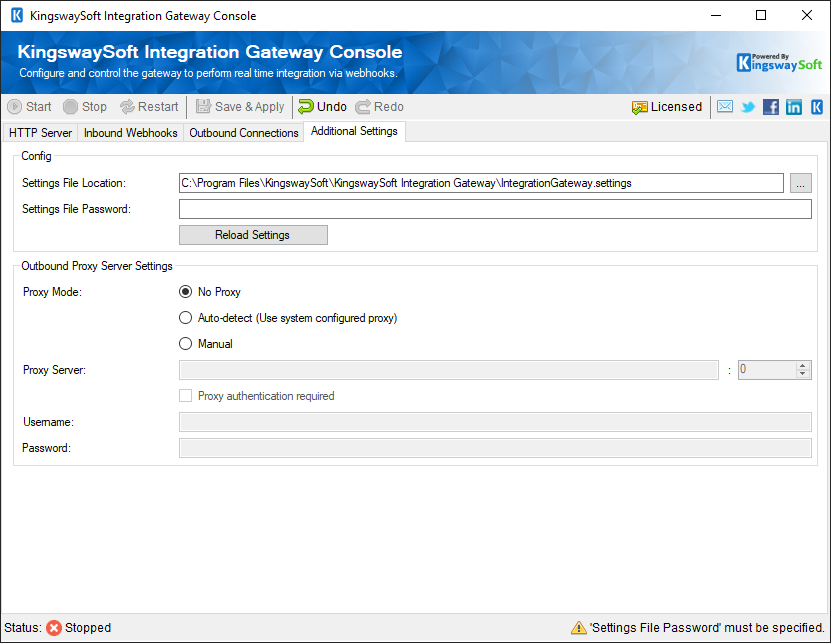The image size is (831, 643).
Task: Click the KingswaySoft logo in banner
Action: (x=779, y=62)
